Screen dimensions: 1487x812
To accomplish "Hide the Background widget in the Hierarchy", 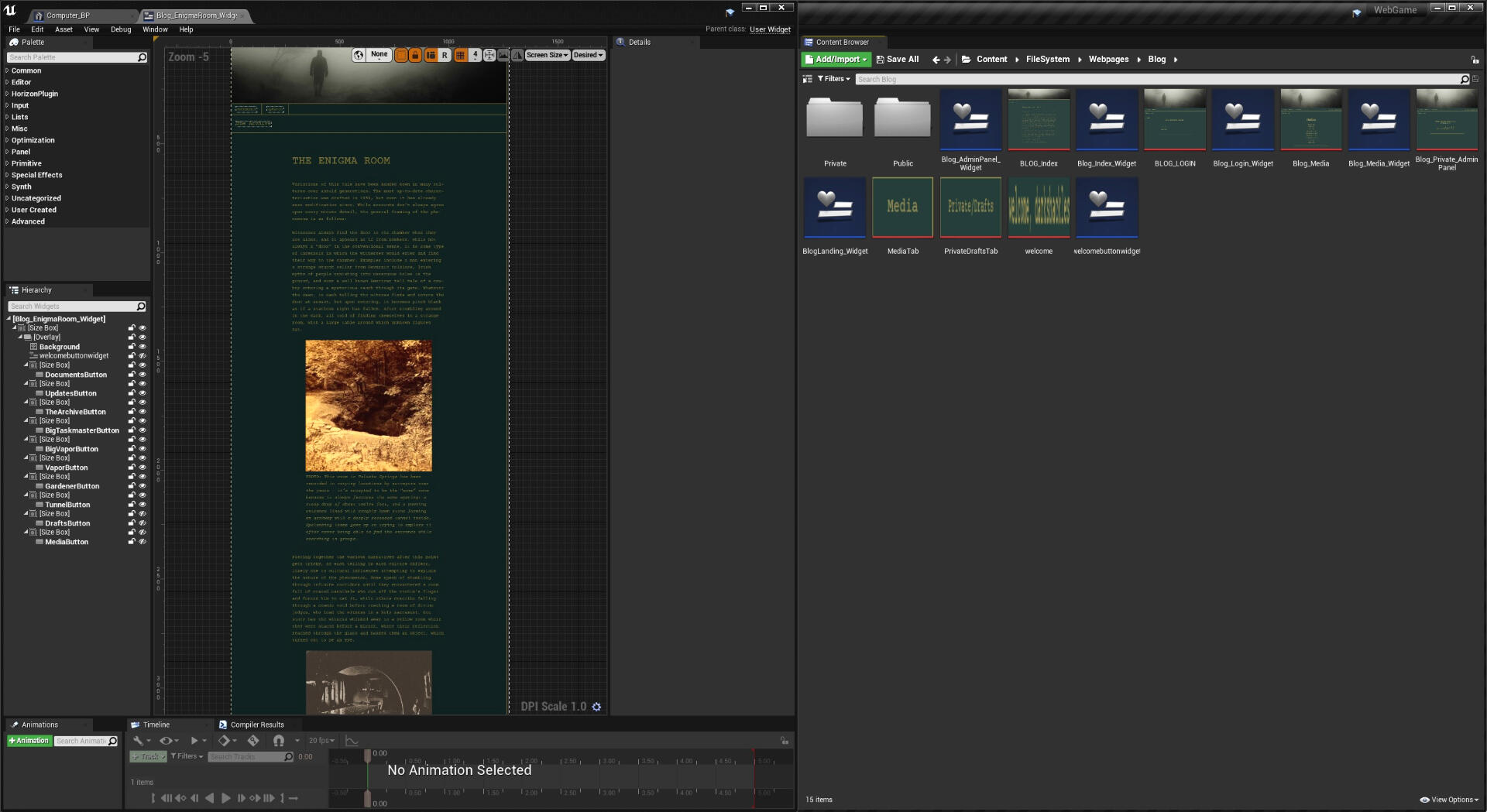I will click(x=143, y=347).
